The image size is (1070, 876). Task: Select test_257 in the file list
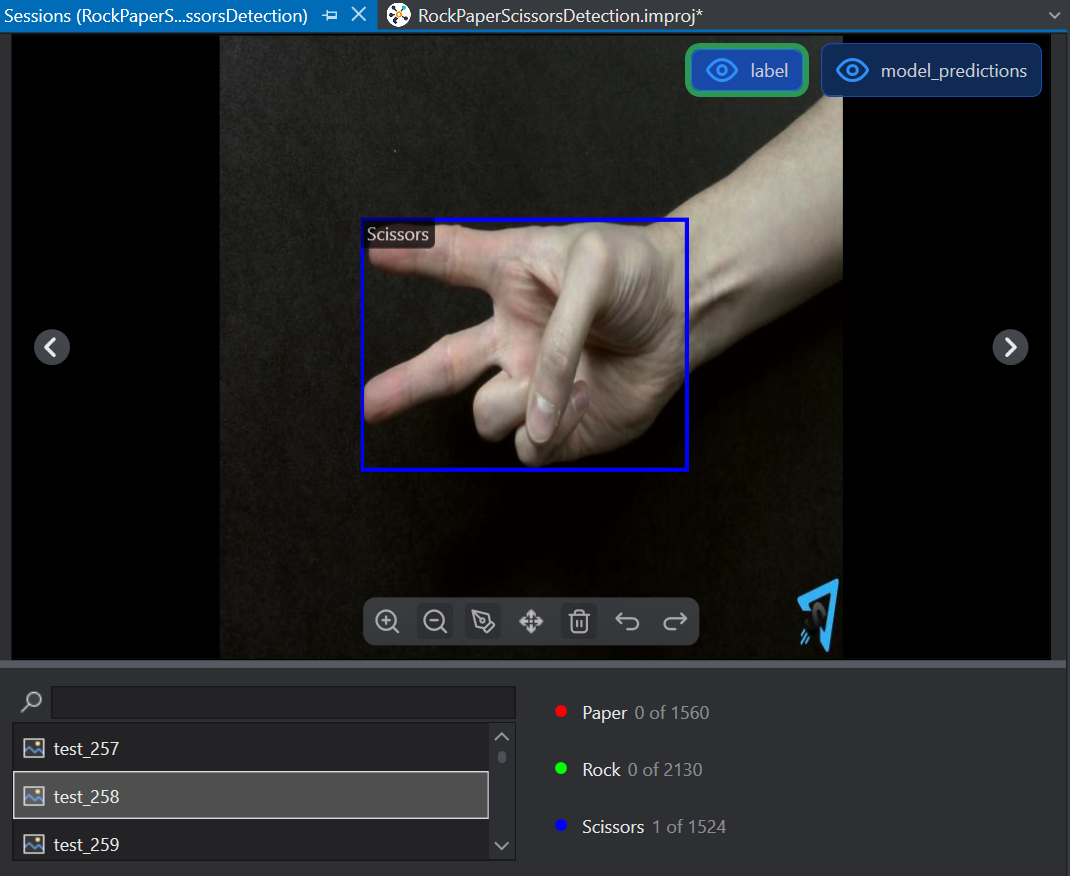click(x=251, y=748)
